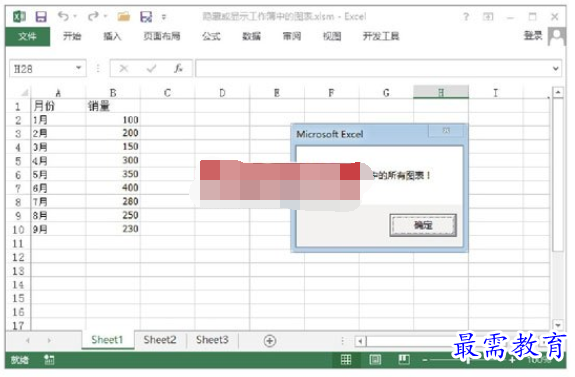Redo the last action
This screenshot has width=575, height=377.
(x=93, y=17)
